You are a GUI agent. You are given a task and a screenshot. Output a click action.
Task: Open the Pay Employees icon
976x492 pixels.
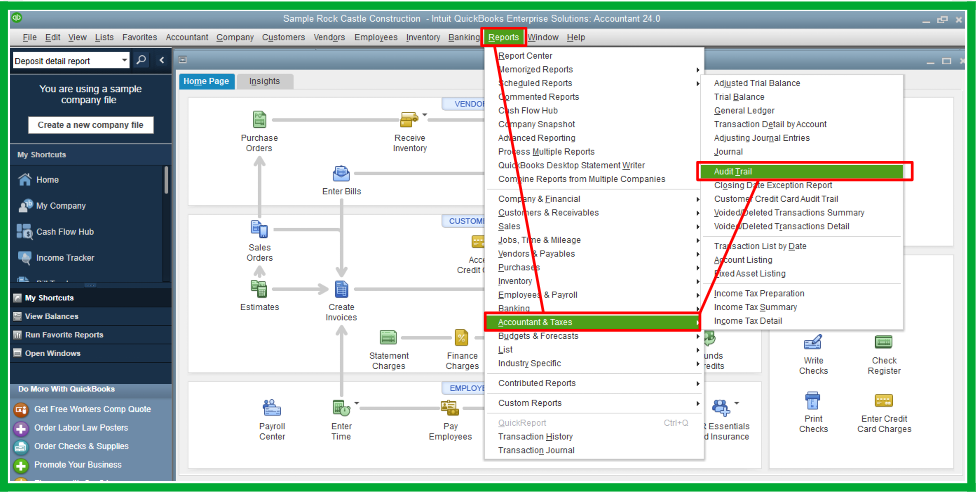pyautogui.click(x=450, y=409)
